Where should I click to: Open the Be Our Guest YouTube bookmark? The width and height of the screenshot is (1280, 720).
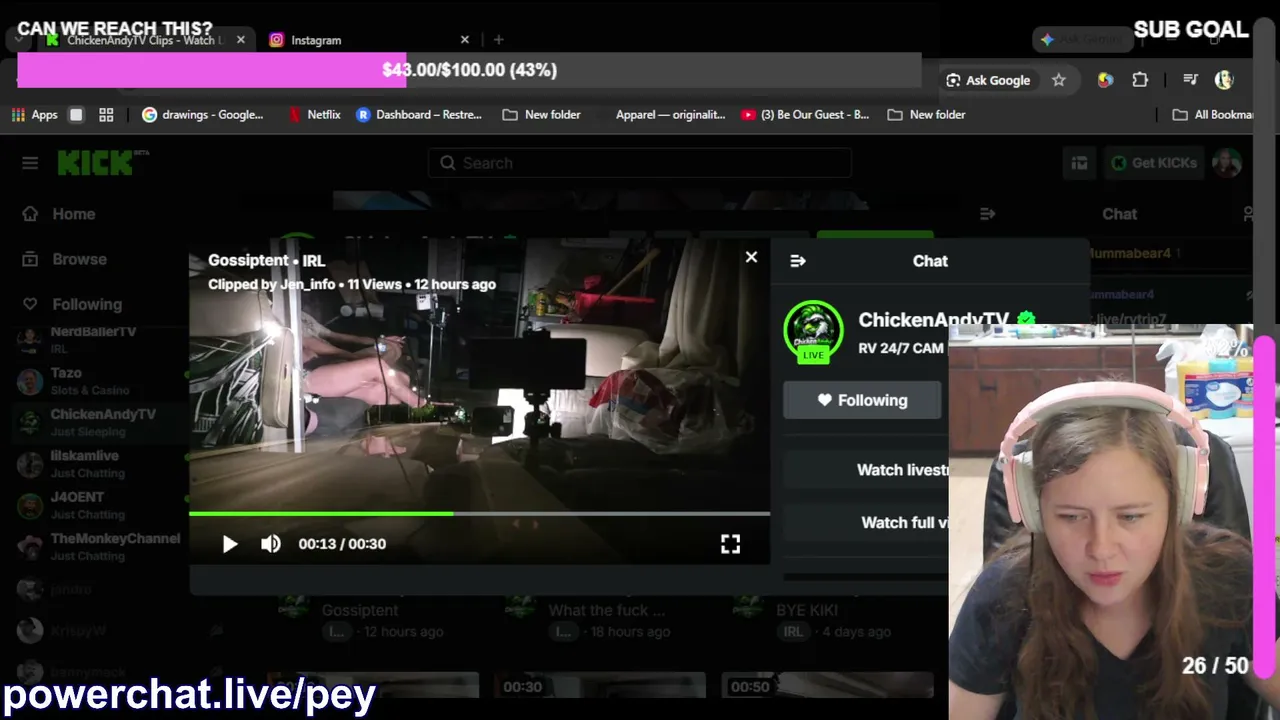[x=806, y=115]
